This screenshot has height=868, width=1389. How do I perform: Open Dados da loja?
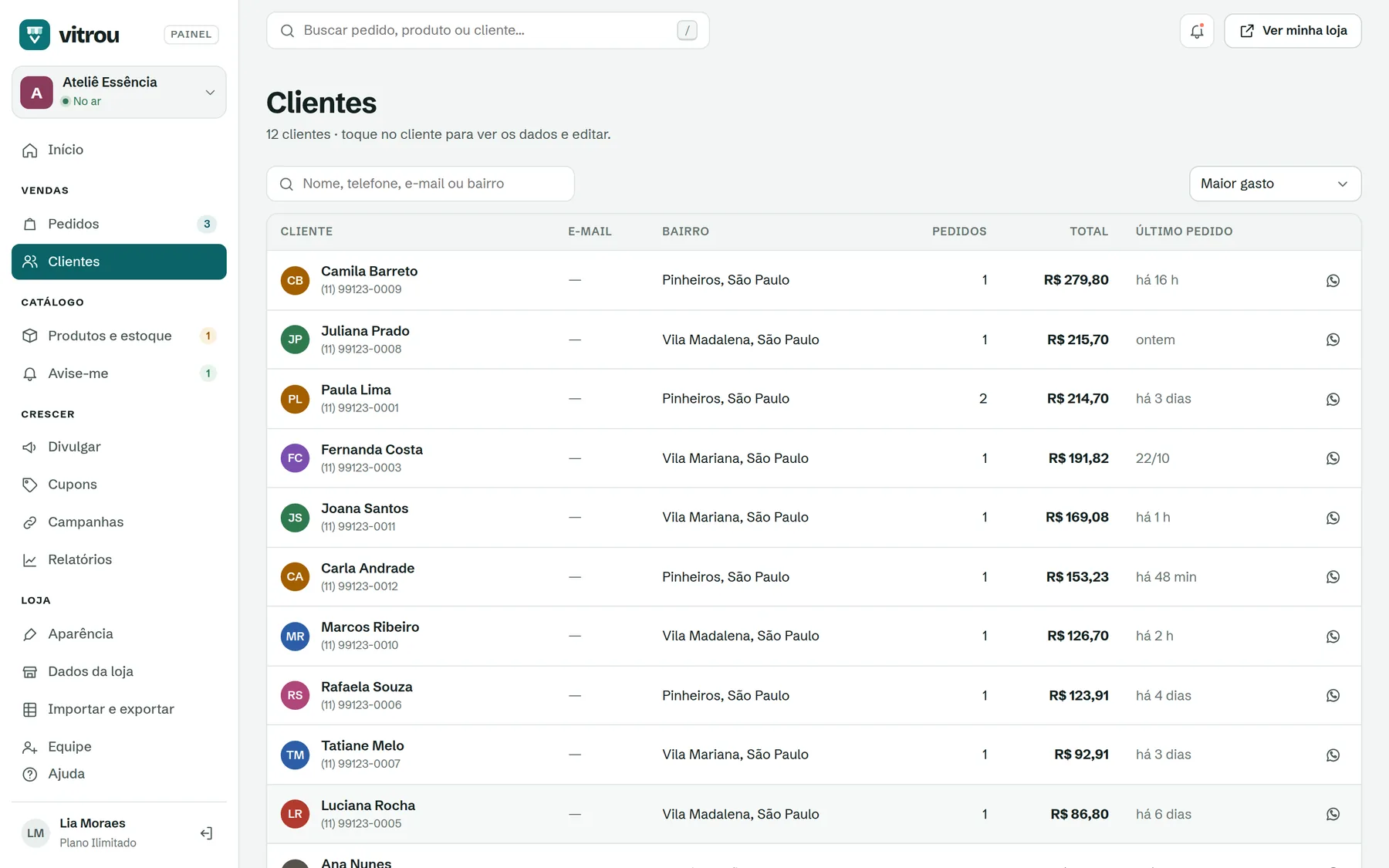coord(119,671)
